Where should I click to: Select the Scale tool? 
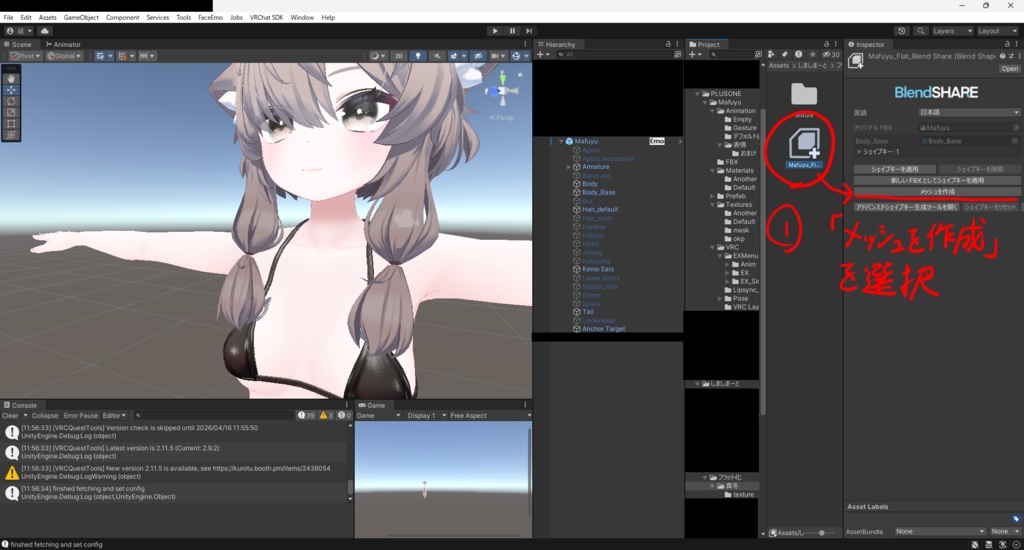pyautogui.click(x=11, y=112)
